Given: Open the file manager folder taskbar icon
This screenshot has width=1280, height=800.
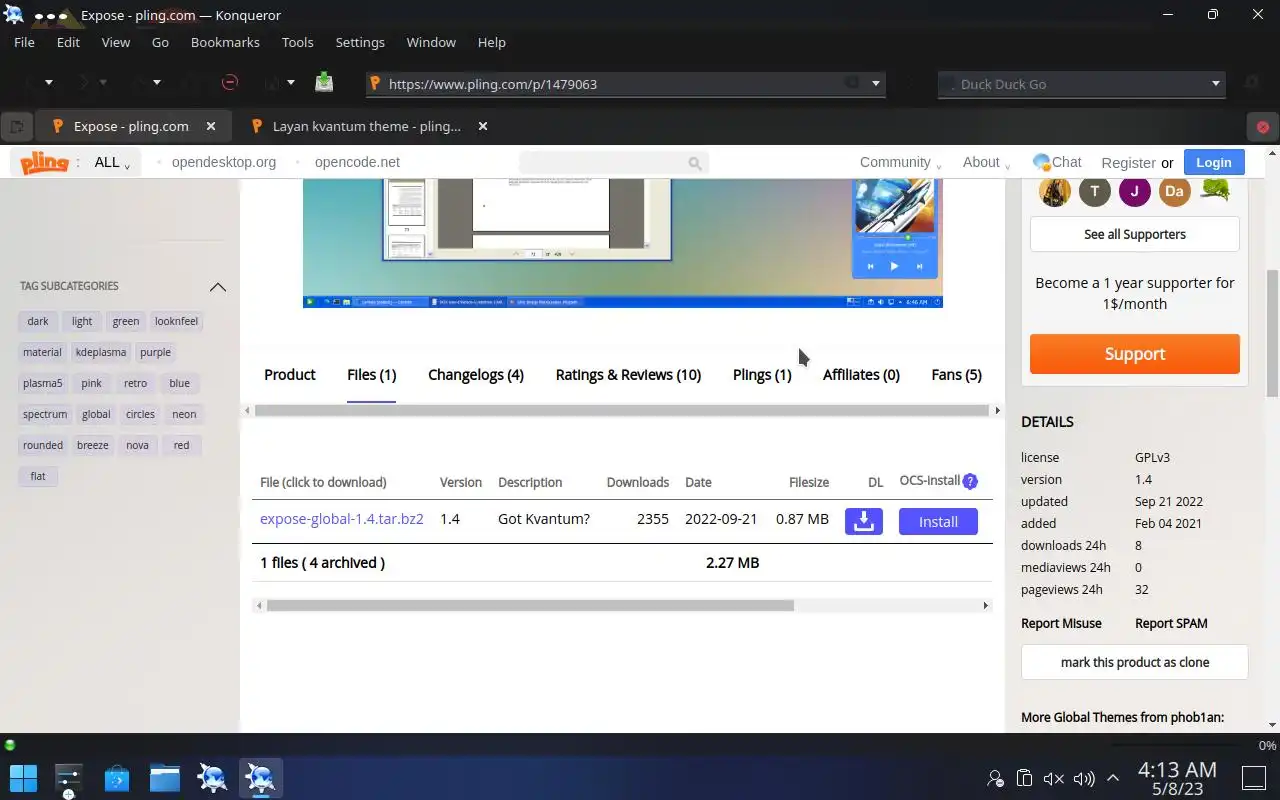Looking at the screenshot, I should point(165,778).
